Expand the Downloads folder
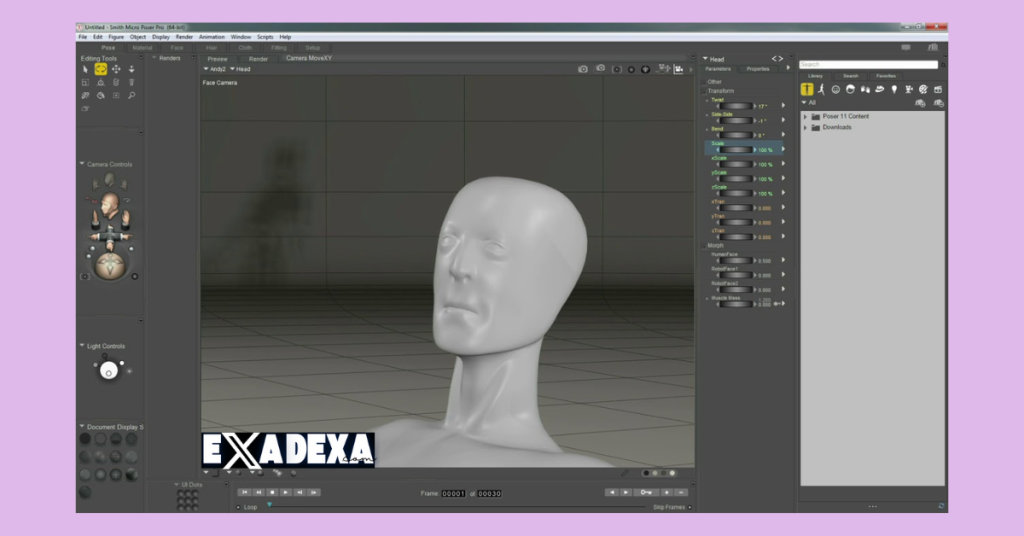This screenshot has height=536, width=1024. 805,127
